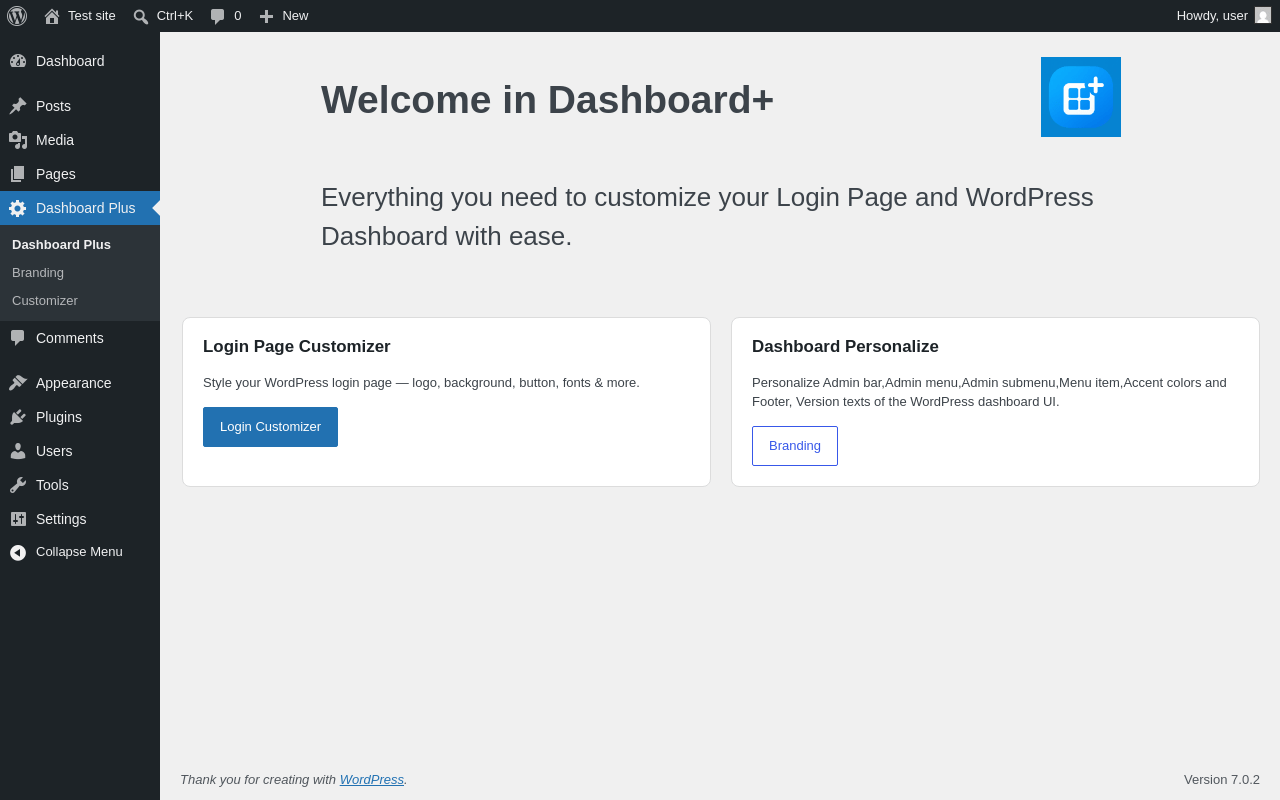Click the Posts pushpin icon
This screenshot has width=1280, height=800.
click(18, 106)
